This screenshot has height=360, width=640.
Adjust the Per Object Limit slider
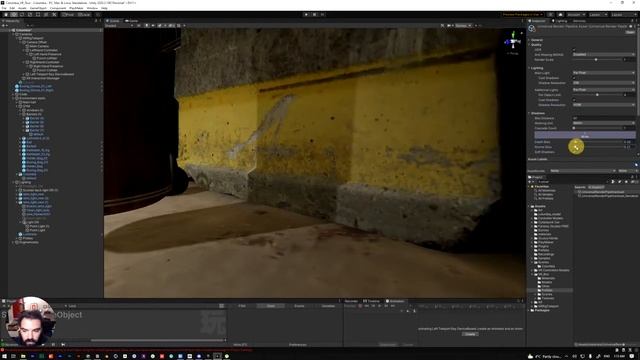[x=598, y=95]
